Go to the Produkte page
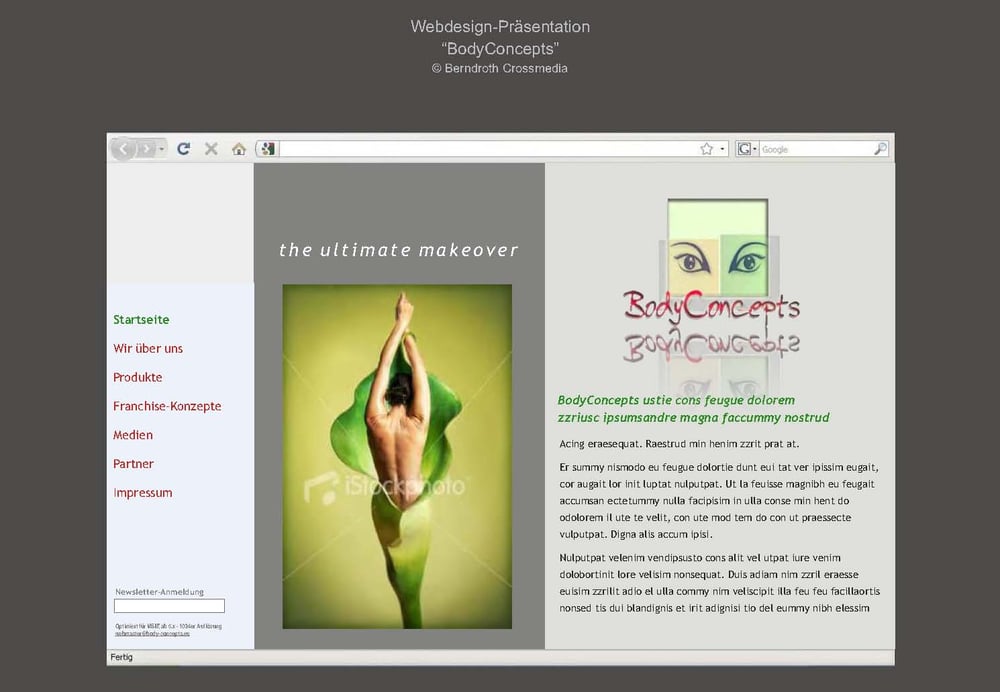The height and width of the screenshot is (692, 1000). 137,377
